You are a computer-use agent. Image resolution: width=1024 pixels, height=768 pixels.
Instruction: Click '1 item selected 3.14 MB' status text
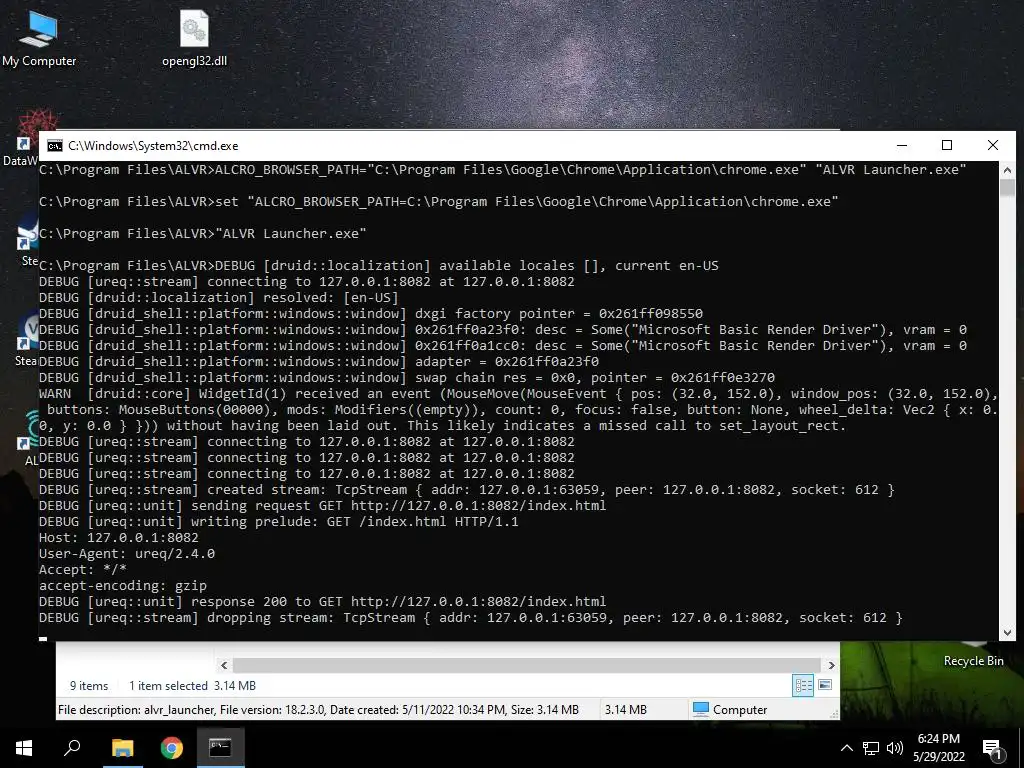click(x=192, y=686)
